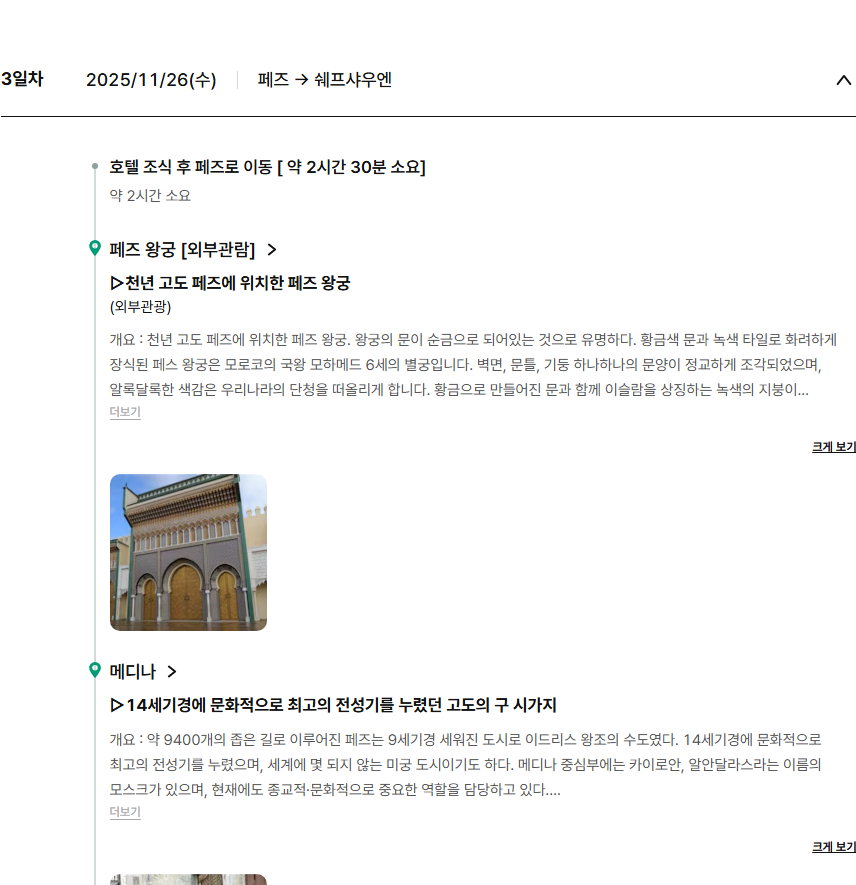This screenshot has width=856, height=885.
Task: Open the Fez palace gate thumbnail
Action: point(188,552)
